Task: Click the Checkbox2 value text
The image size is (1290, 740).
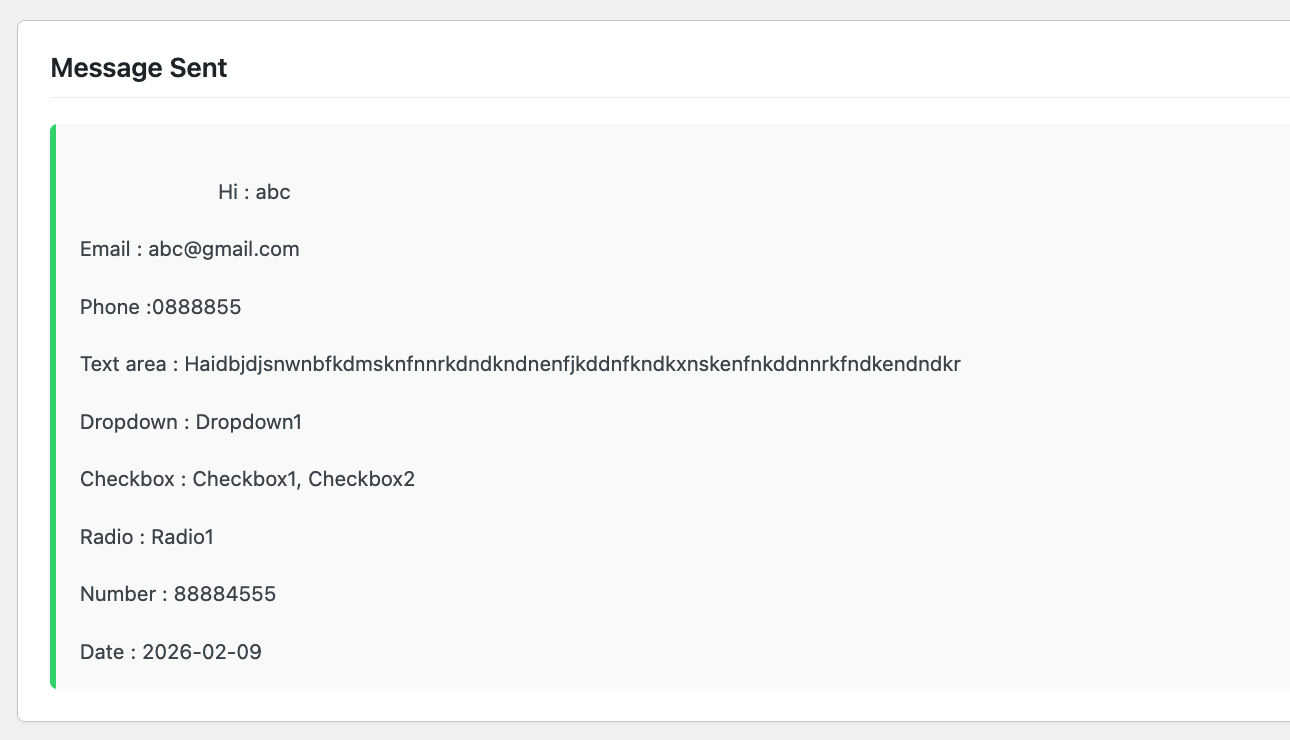Action: (x=361, y=479)
